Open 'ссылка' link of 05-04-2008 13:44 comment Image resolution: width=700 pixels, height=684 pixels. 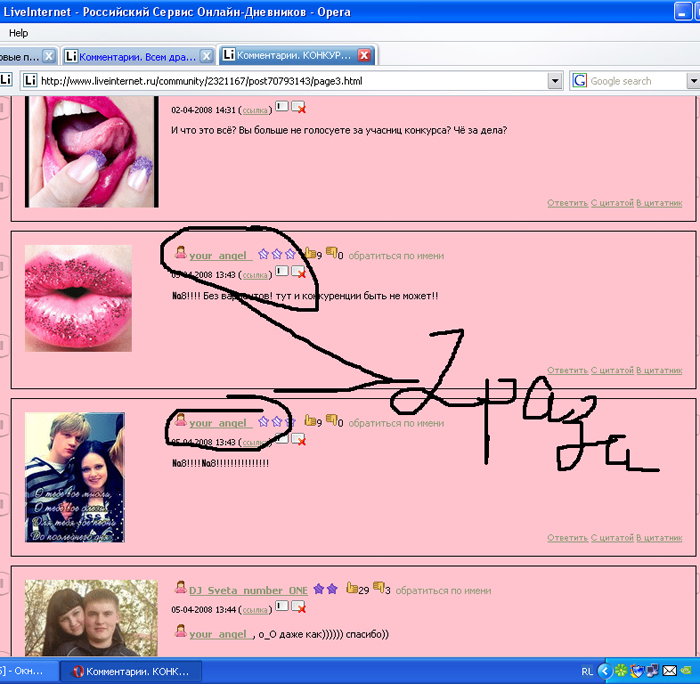click(x=255, y=610)
